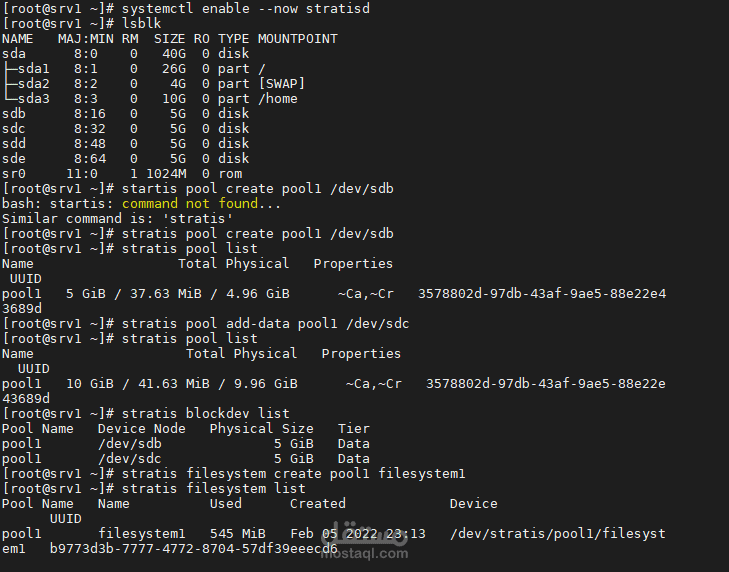Click the '545 MiB' used value
This screenshot has height=572, width=729.
click(x=237, y=533)
